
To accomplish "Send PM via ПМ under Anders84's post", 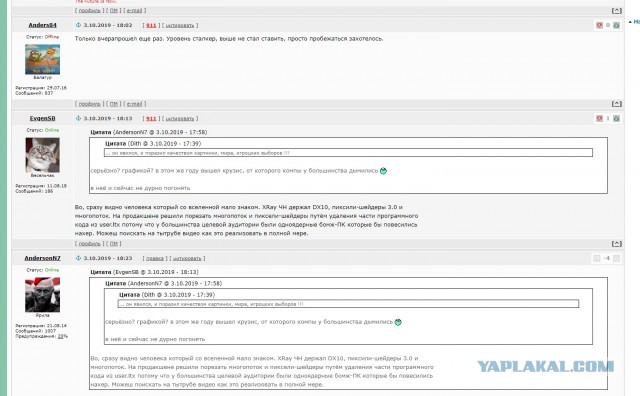I will pyautogui.click(x=114, y=104).
